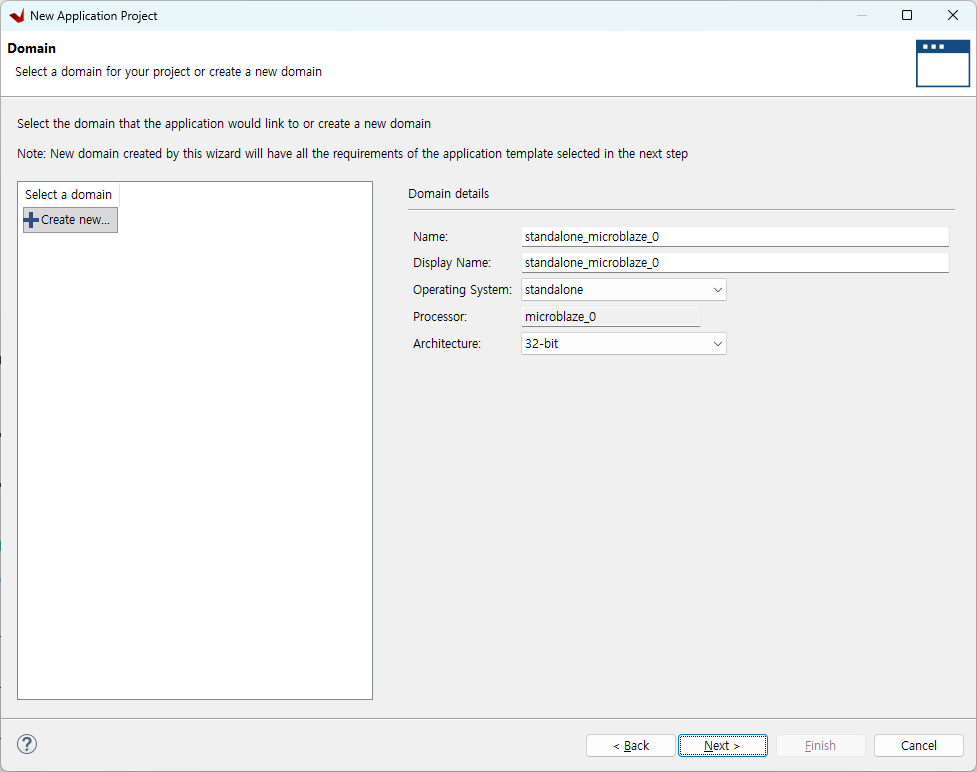Click the wizard banner window icon

point(942,63)
